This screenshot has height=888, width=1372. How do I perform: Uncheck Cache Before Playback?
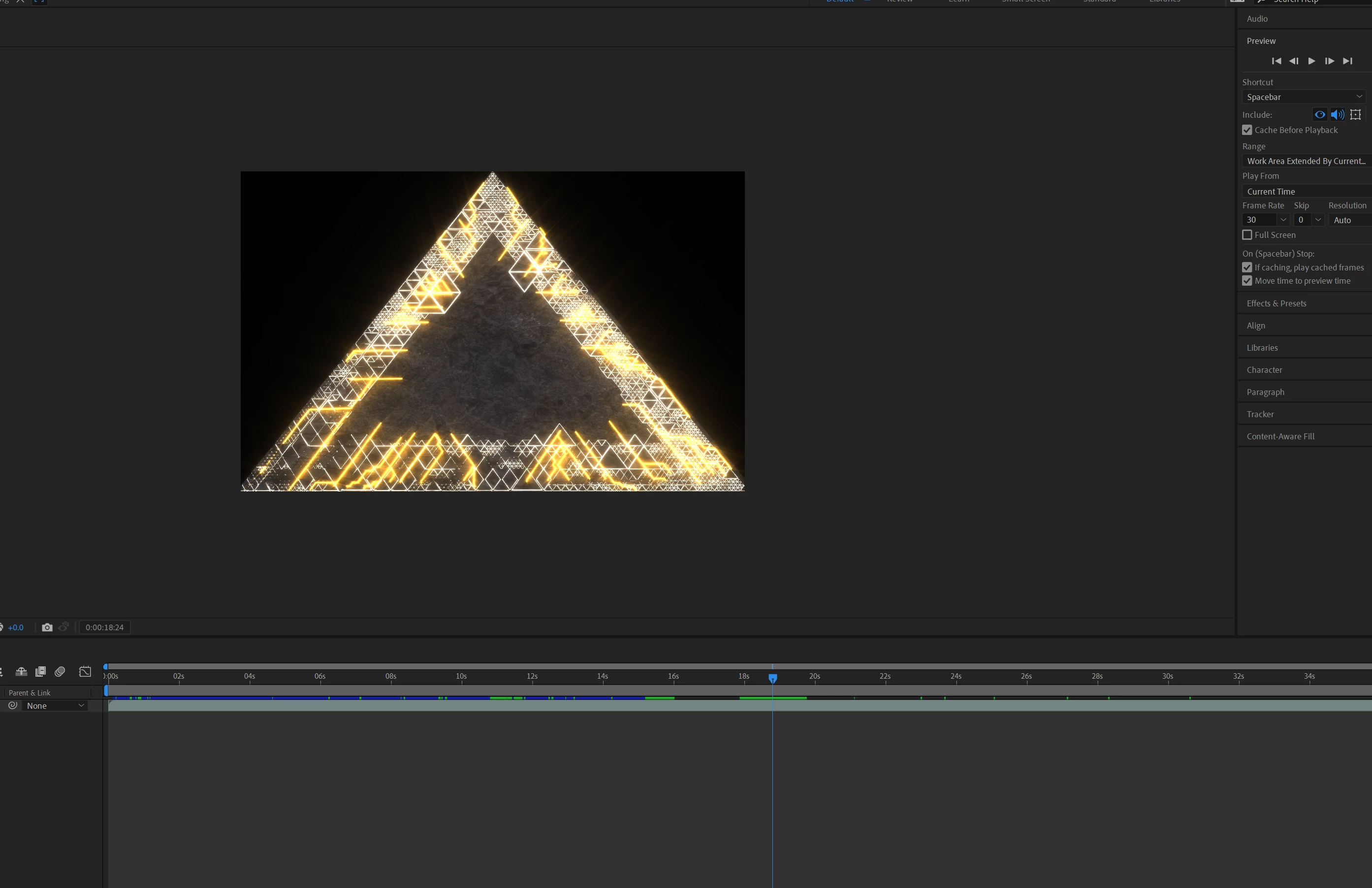[1247, 131]
